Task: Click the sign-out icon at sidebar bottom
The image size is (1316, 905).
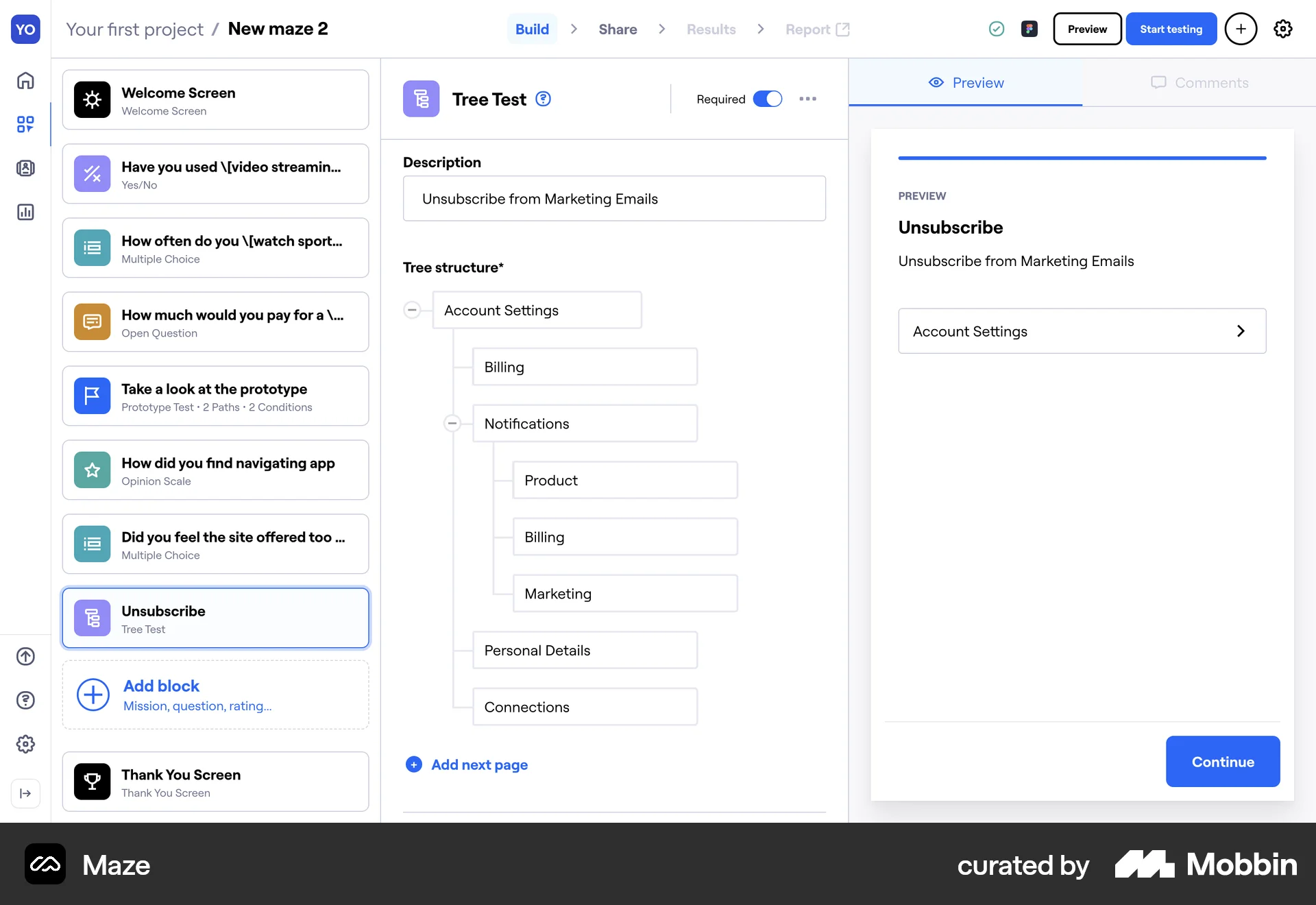Action: tap(25, 793)
